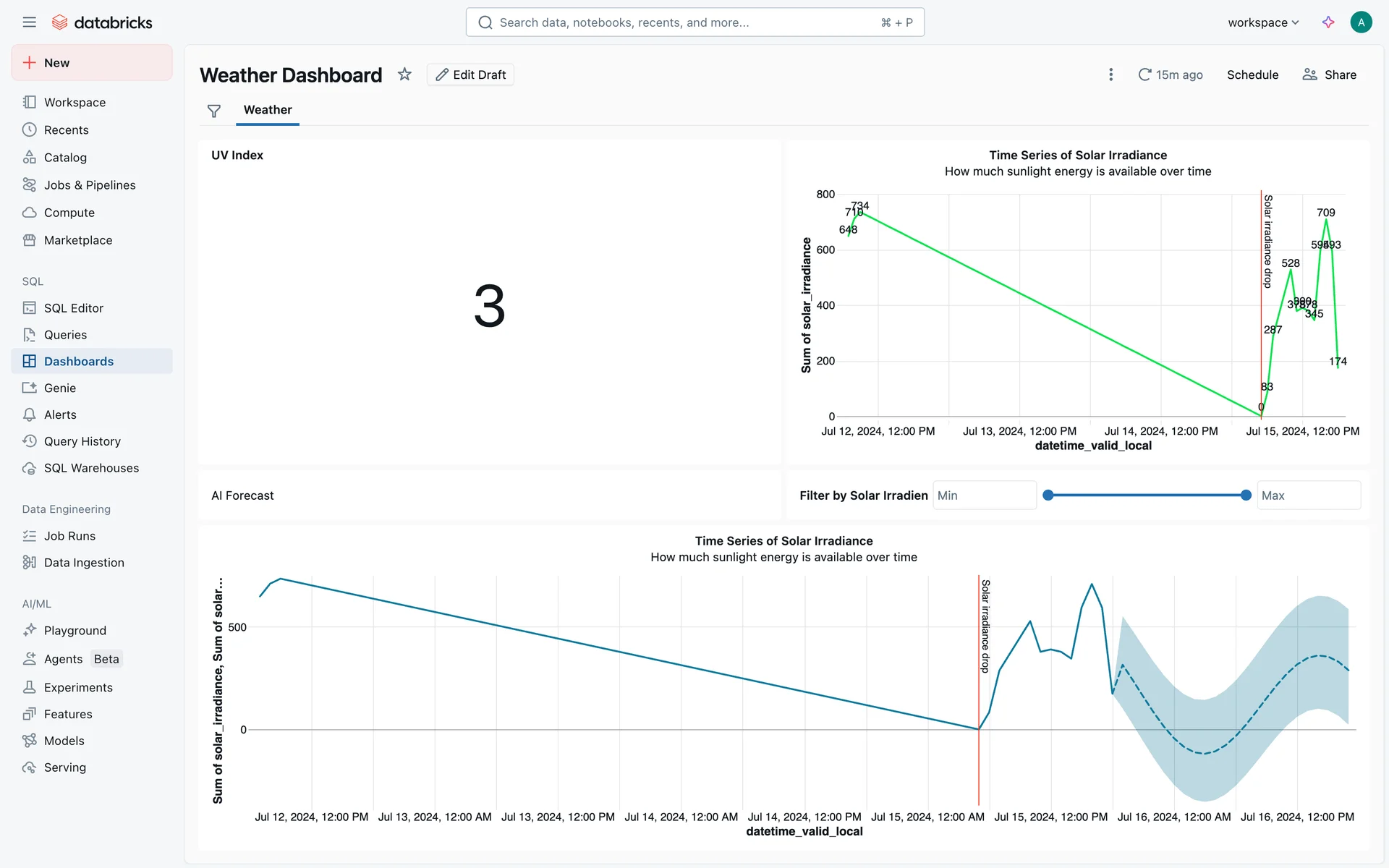Viewport: 1389px width, 868px height.
Task: Open Query History page
Action: 82,441
